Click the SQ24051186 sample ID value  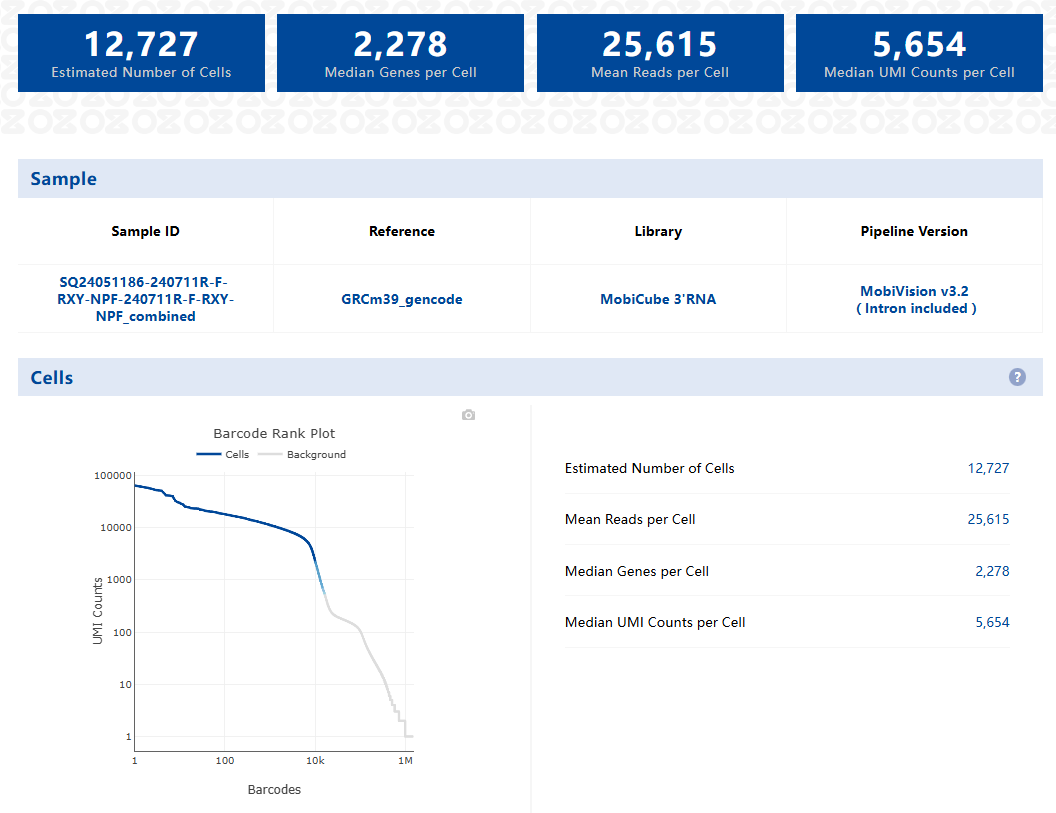pyautogui.click(x=146, y=299)
